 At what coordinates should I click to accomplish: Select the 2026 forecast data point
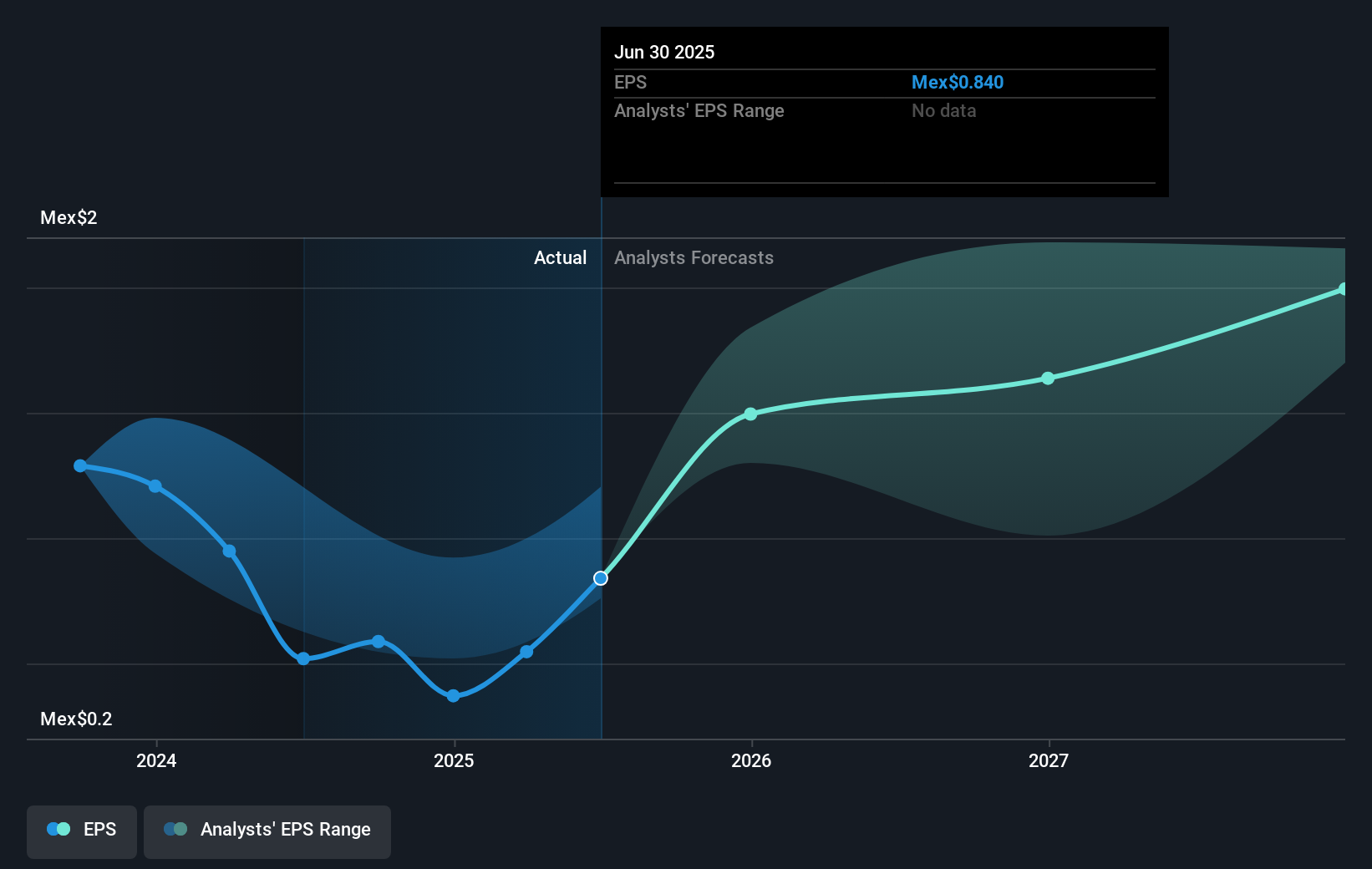(x=750, y=413)
